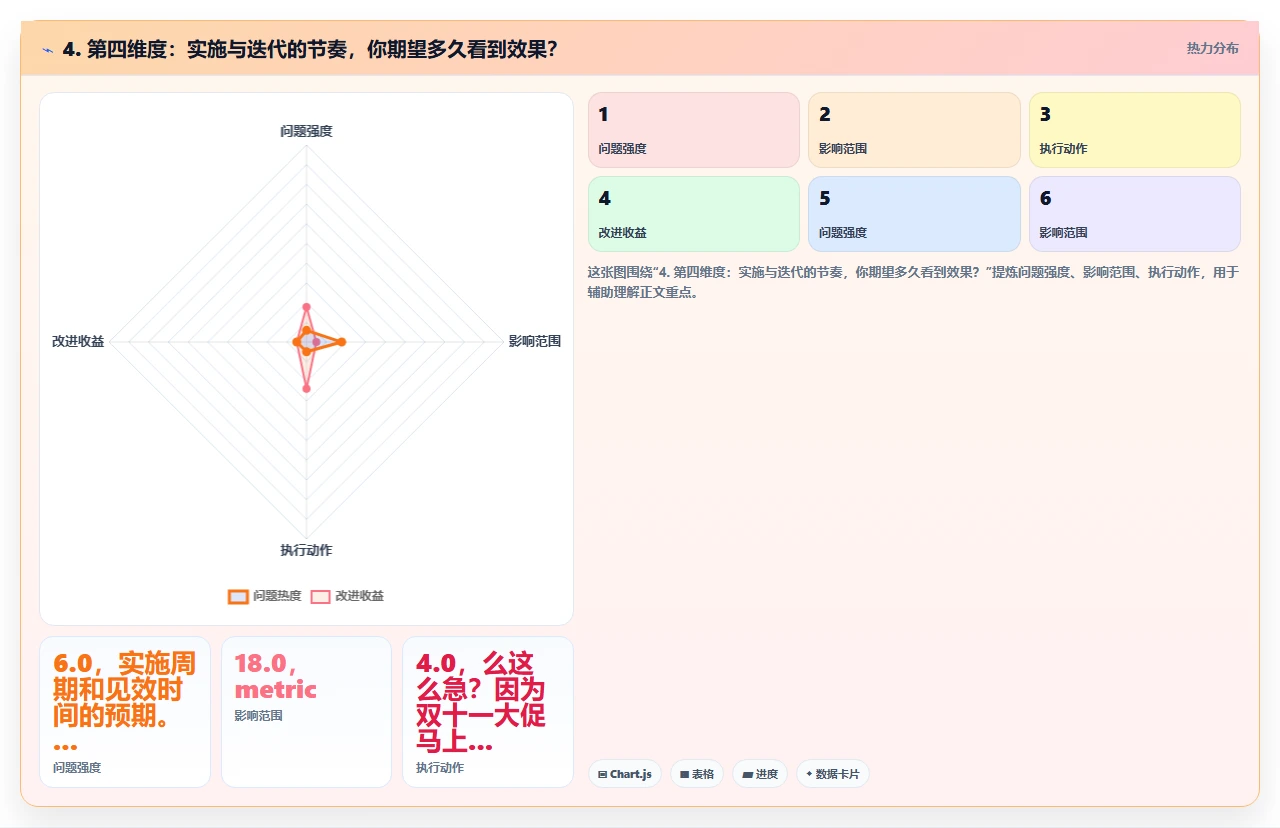Open the 6.0 实施周期 stat card
Screen dimensions: 1280x828
(x=125, y=712)
